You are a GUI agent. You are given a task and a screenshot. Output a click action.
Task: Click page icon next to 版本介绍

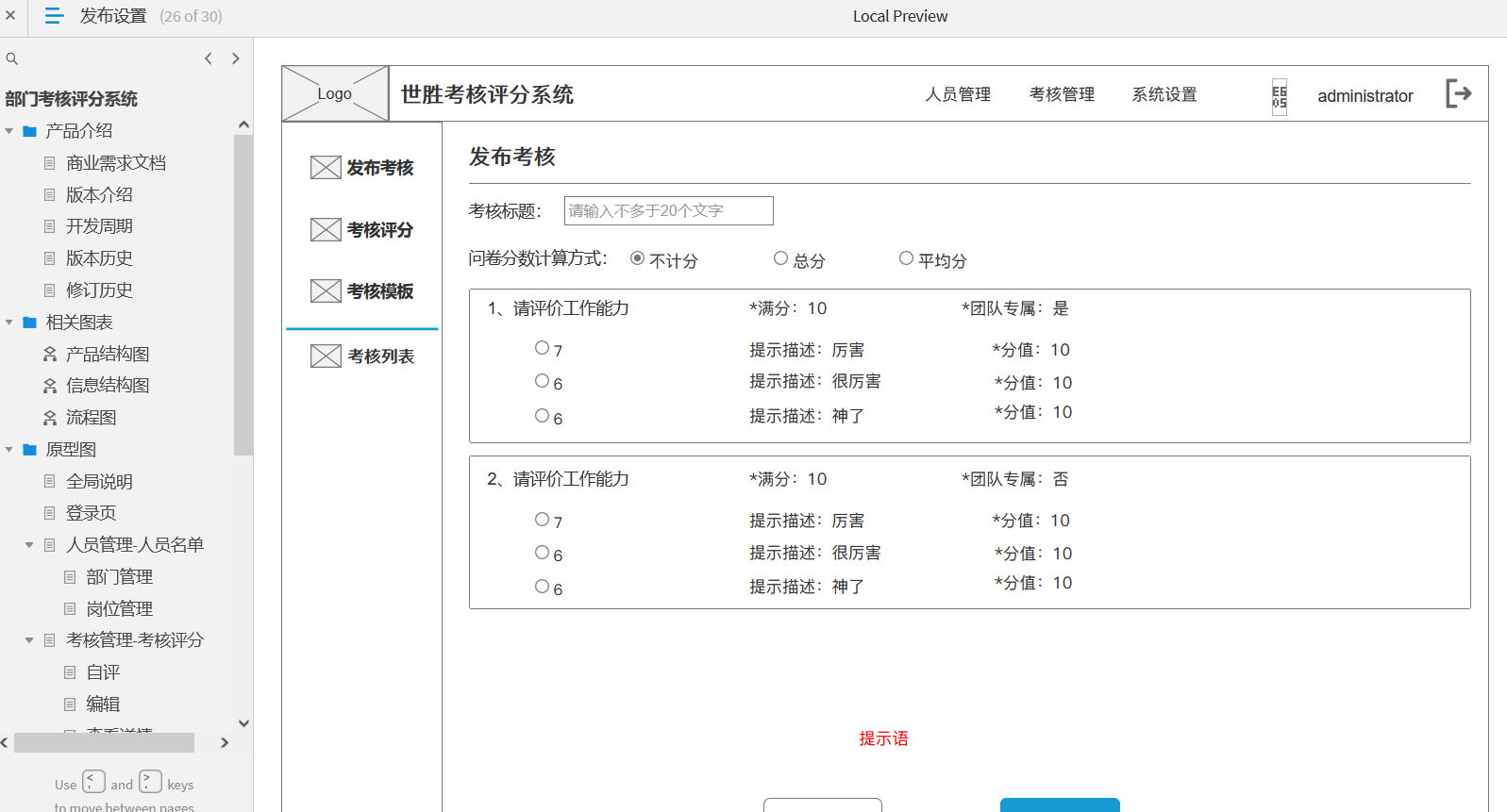coord(50,195)
